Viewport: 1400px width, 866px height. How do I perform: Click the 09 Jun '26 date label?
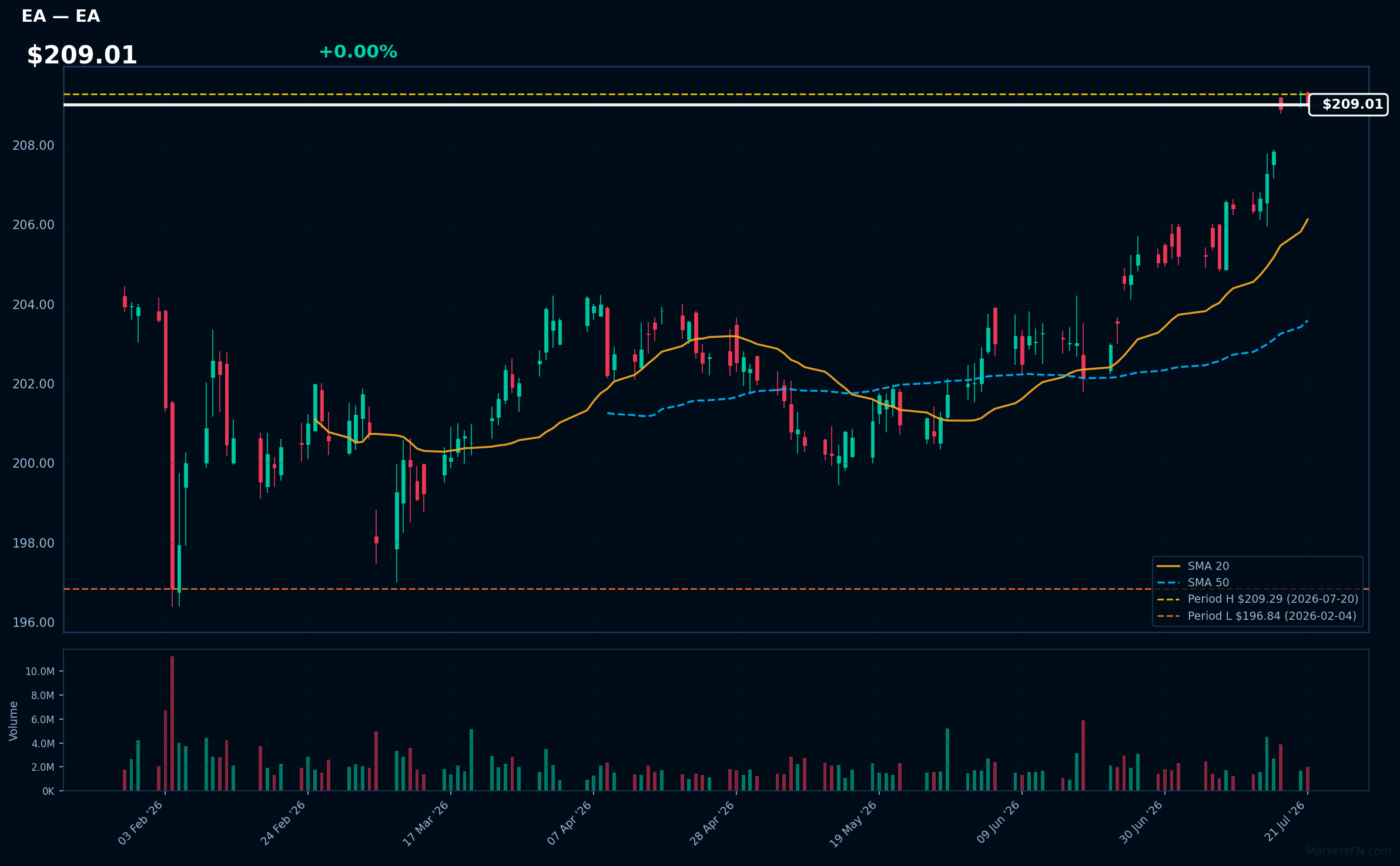(998, 823)
